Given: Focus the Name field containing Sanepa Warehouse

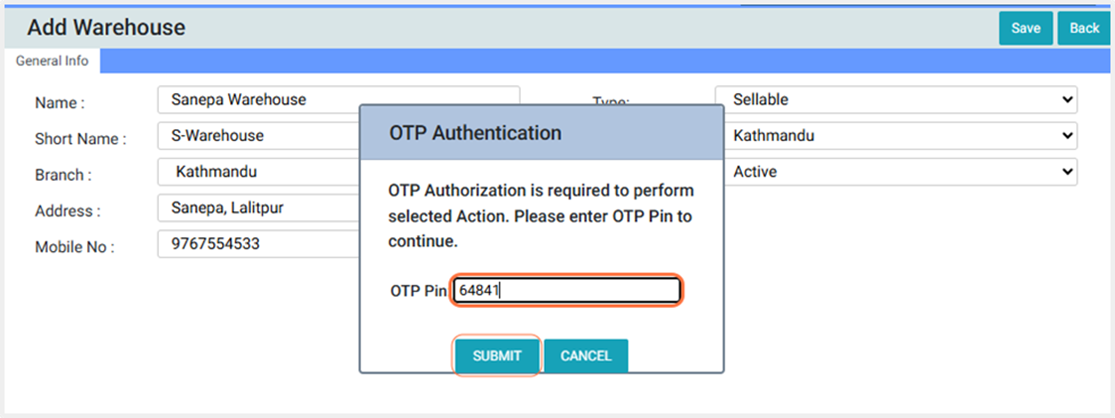Looking at the screenshot, I should click(x=258, y=100).
